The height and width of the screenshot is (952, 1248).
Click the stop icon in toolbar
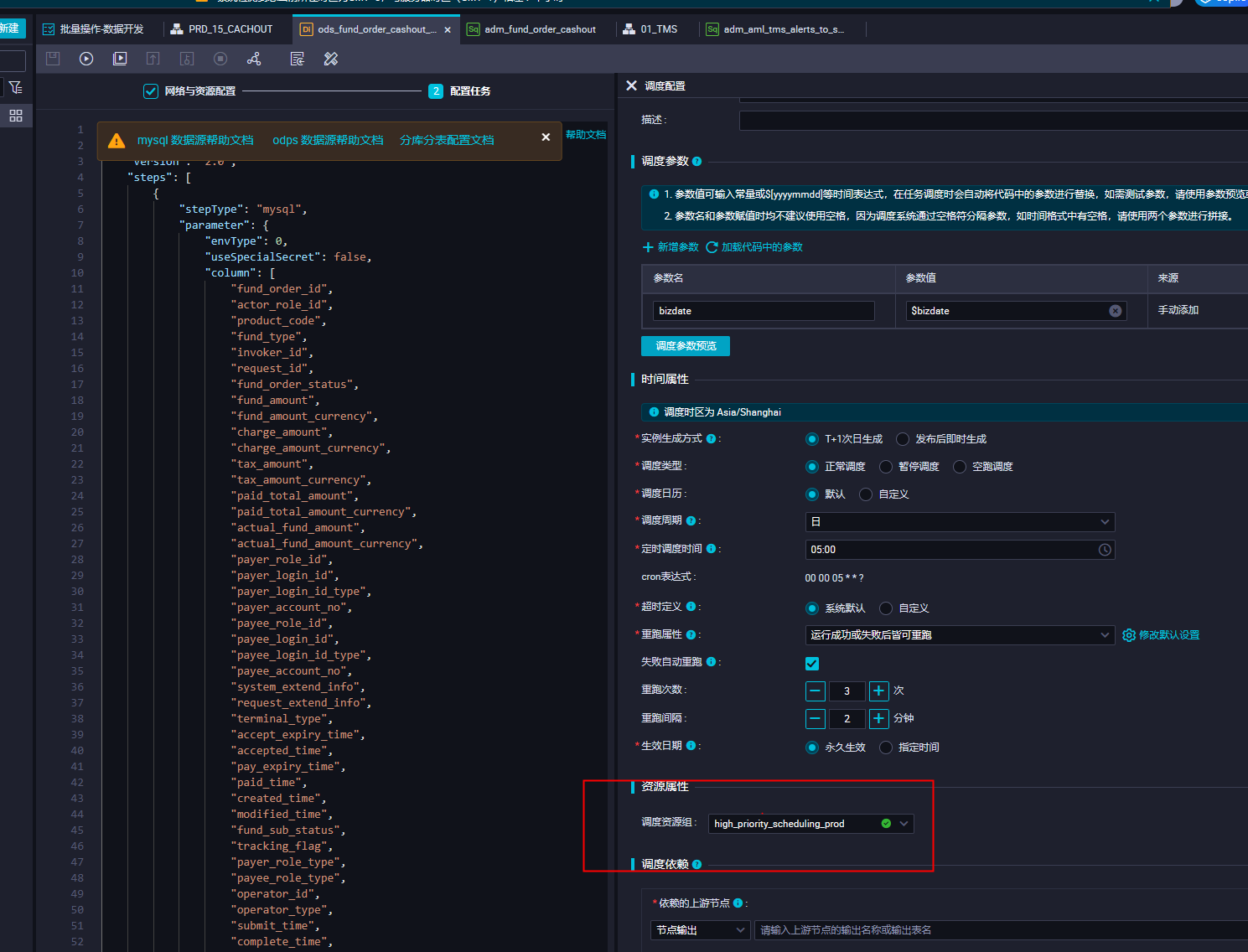point(220,59)
